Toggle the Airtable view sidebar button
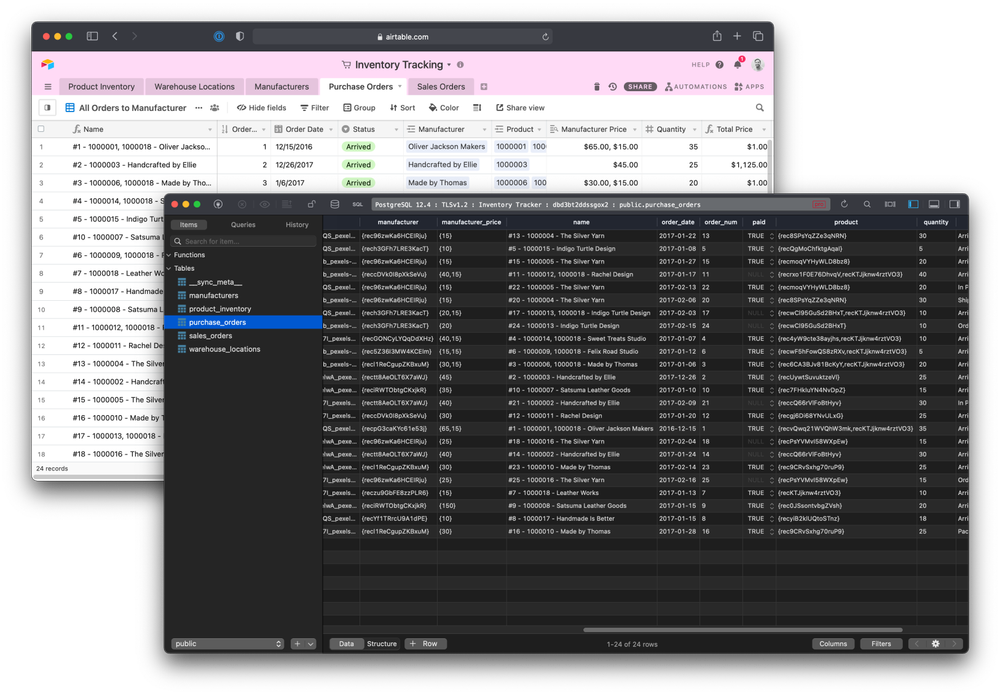This screenshot has width=1000, height=695. click(x=47, y=108)
